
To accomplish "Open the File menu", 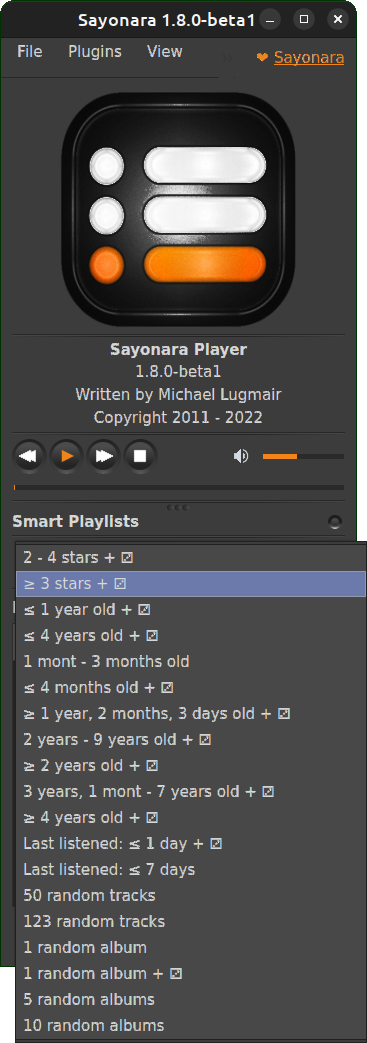I will coord(29,52).
